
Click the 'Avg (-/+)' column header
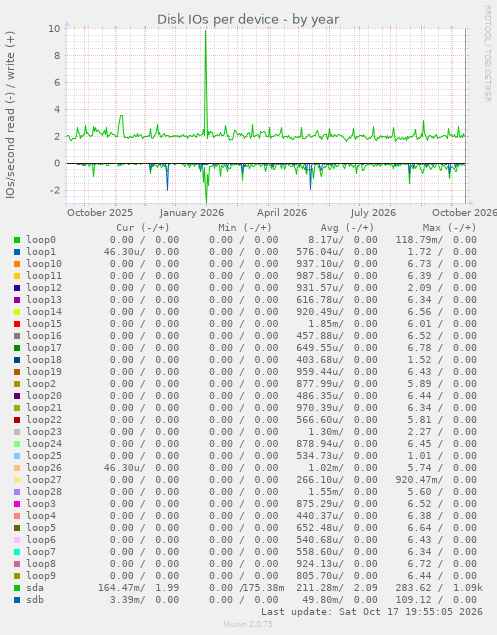point(347,228)
